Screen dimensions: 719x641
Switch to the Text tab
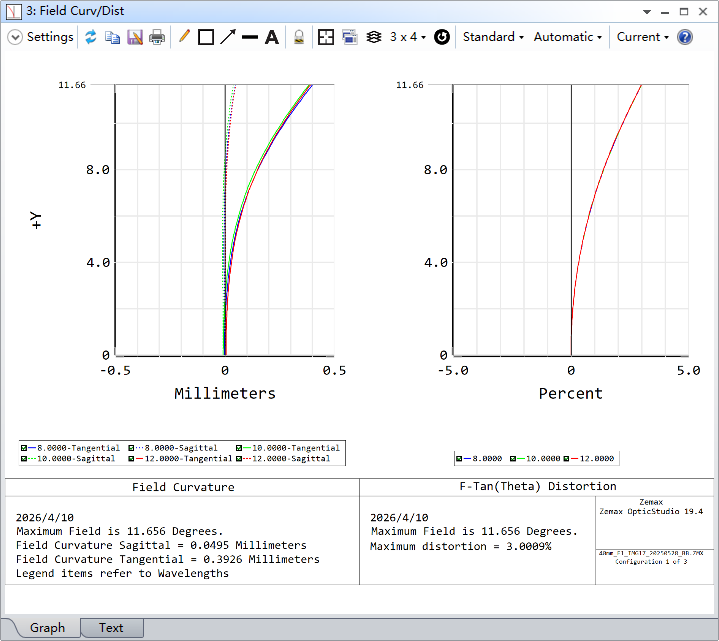coord(111,628)
